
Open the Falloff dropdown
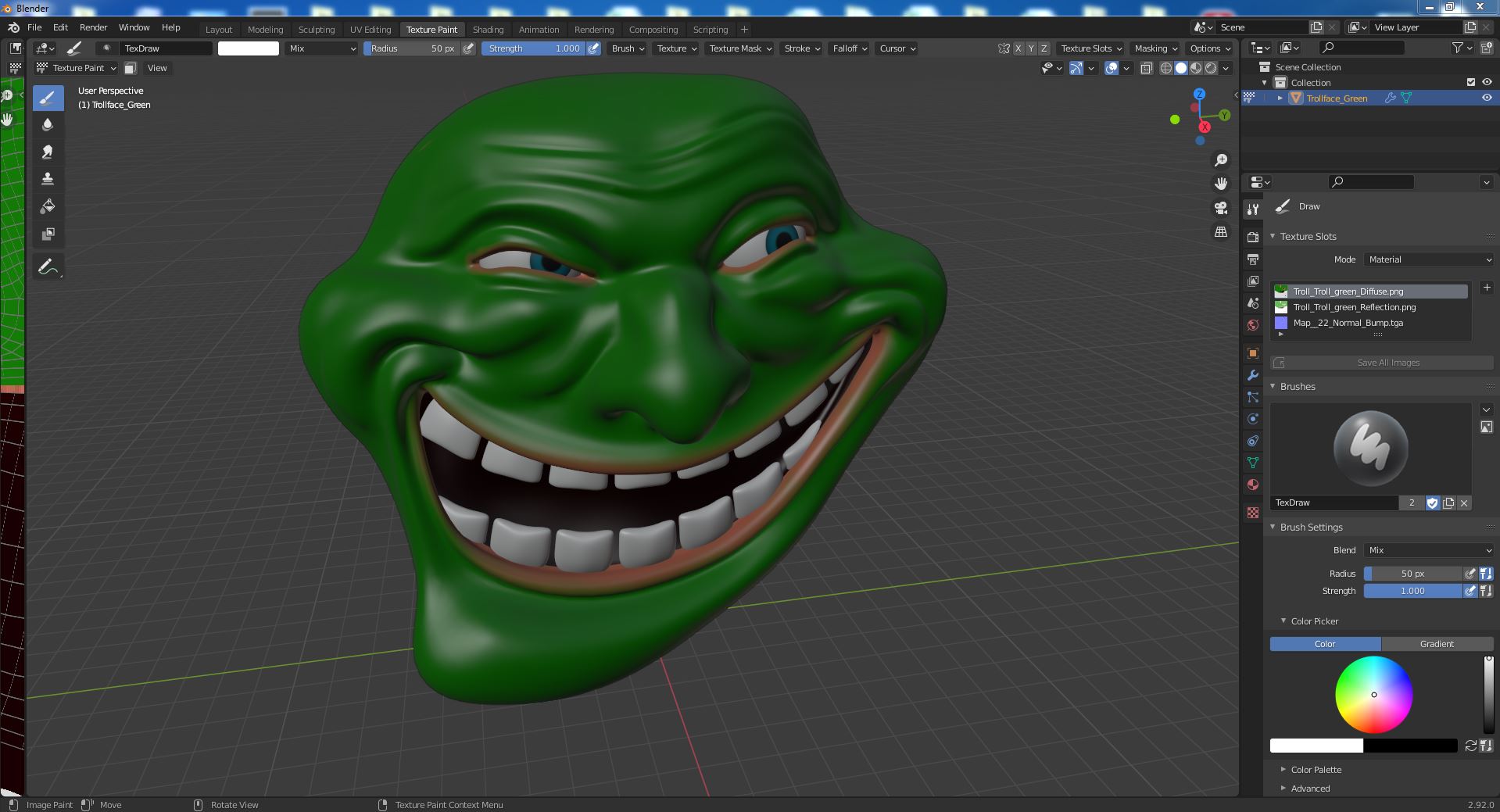[x=849, y=48]
